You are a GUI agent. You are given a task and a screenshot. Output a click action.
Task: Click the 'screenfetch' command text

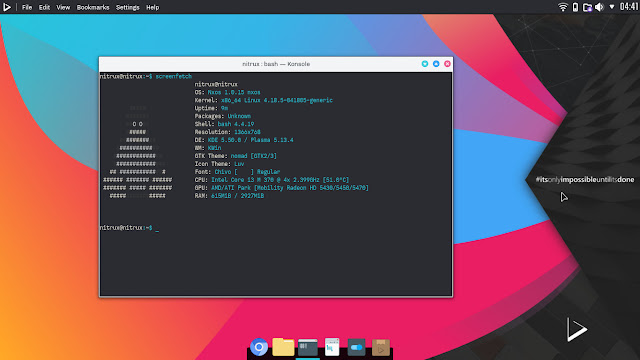(x=173, y=76)
